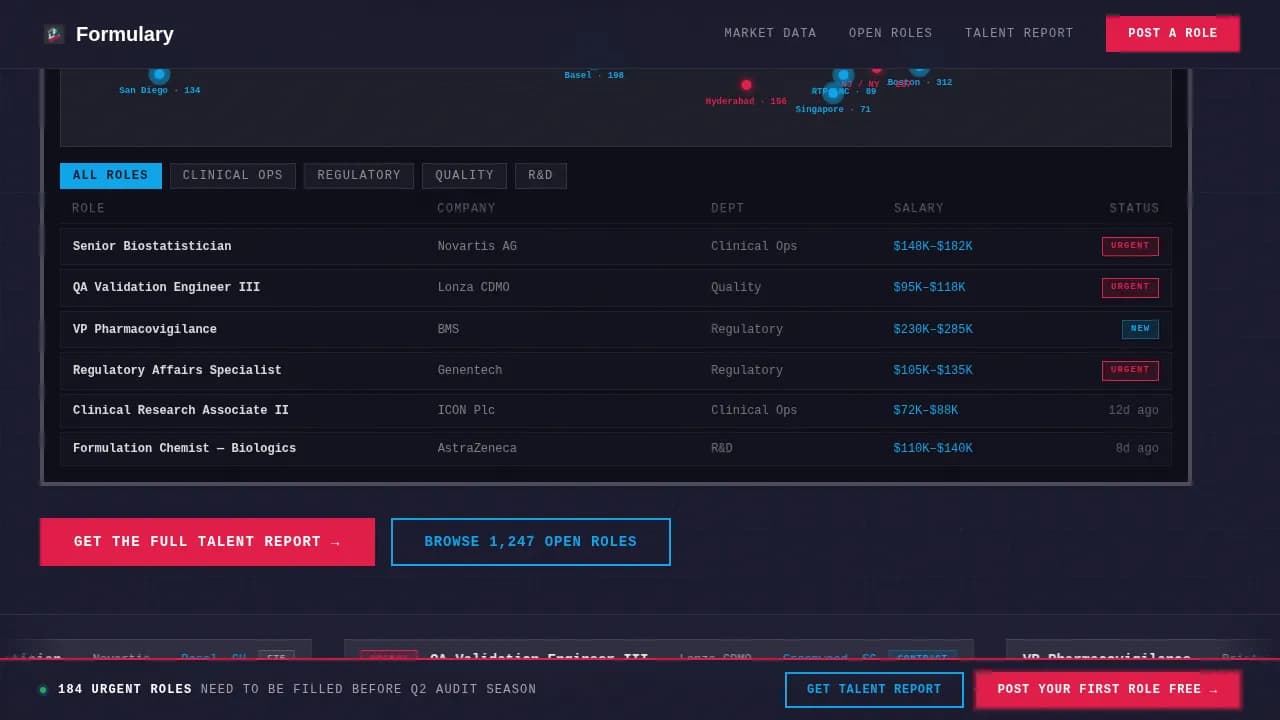
Task: Click Get Talent Report in bottom bar
Action: (x=874, y=690)
